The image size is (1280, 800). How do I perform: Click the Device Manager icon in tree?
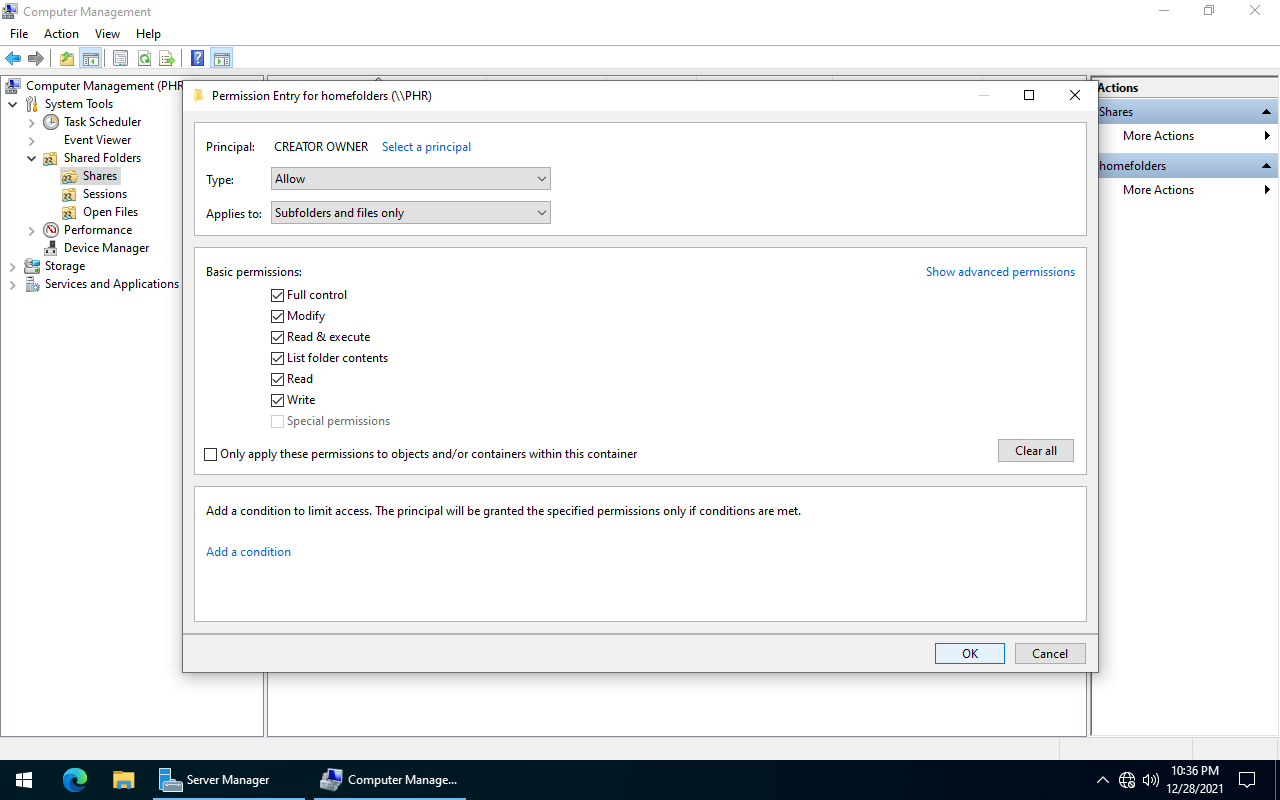51,248
